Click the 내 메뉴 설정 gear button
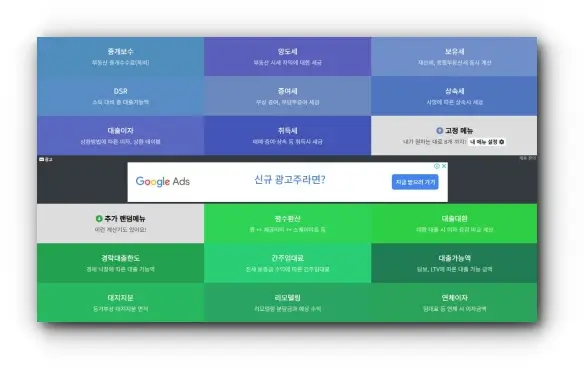This screenshot has width=584, height=369. pos(487,142)
